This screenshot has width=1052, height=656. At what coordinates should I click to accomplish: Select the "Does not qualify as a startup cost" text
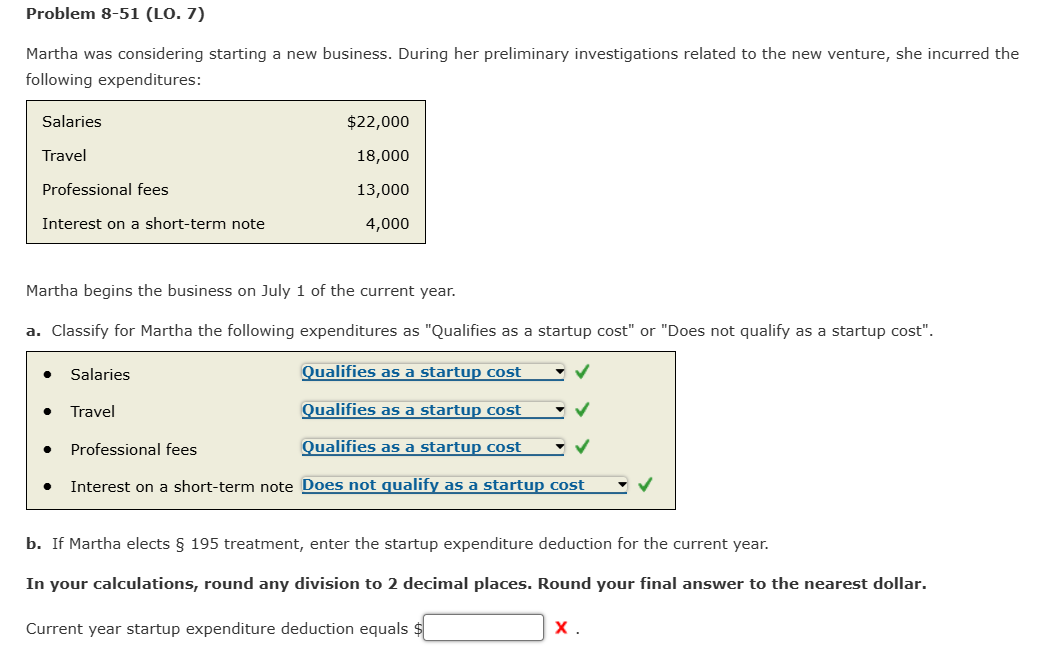point(447,484)
